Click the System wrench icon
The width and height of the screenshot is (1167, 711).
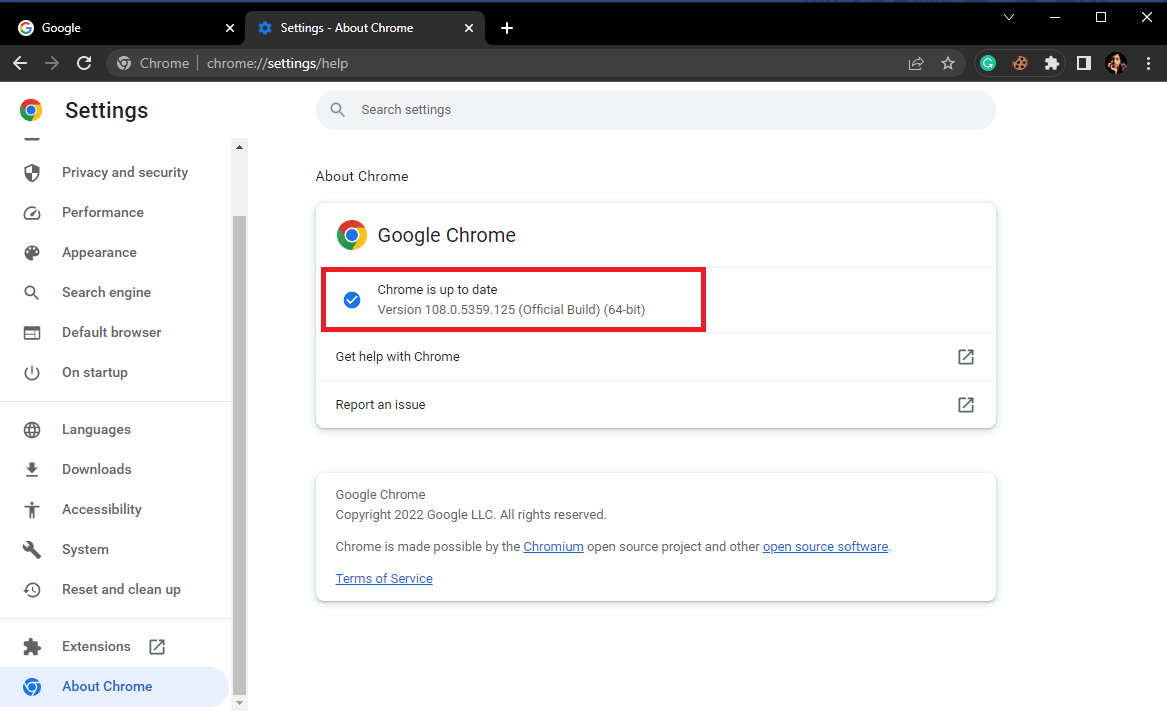tap(32, 549)
